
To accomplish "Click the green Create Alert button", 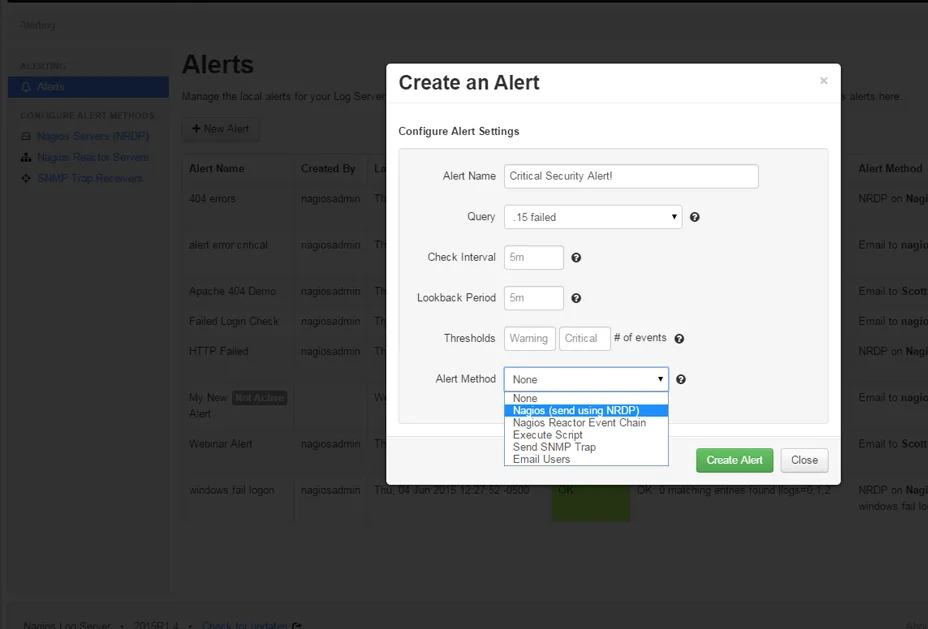I will tap(734, 460).
